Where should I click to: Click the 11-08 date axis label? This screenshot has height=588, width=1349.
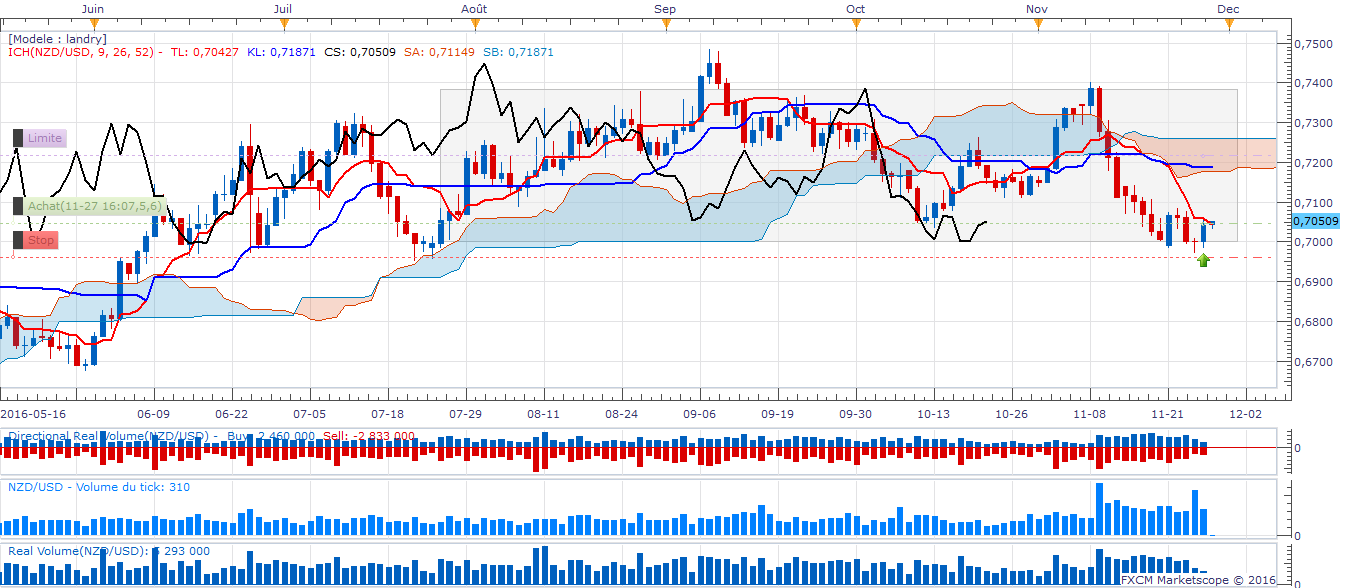1089,414
